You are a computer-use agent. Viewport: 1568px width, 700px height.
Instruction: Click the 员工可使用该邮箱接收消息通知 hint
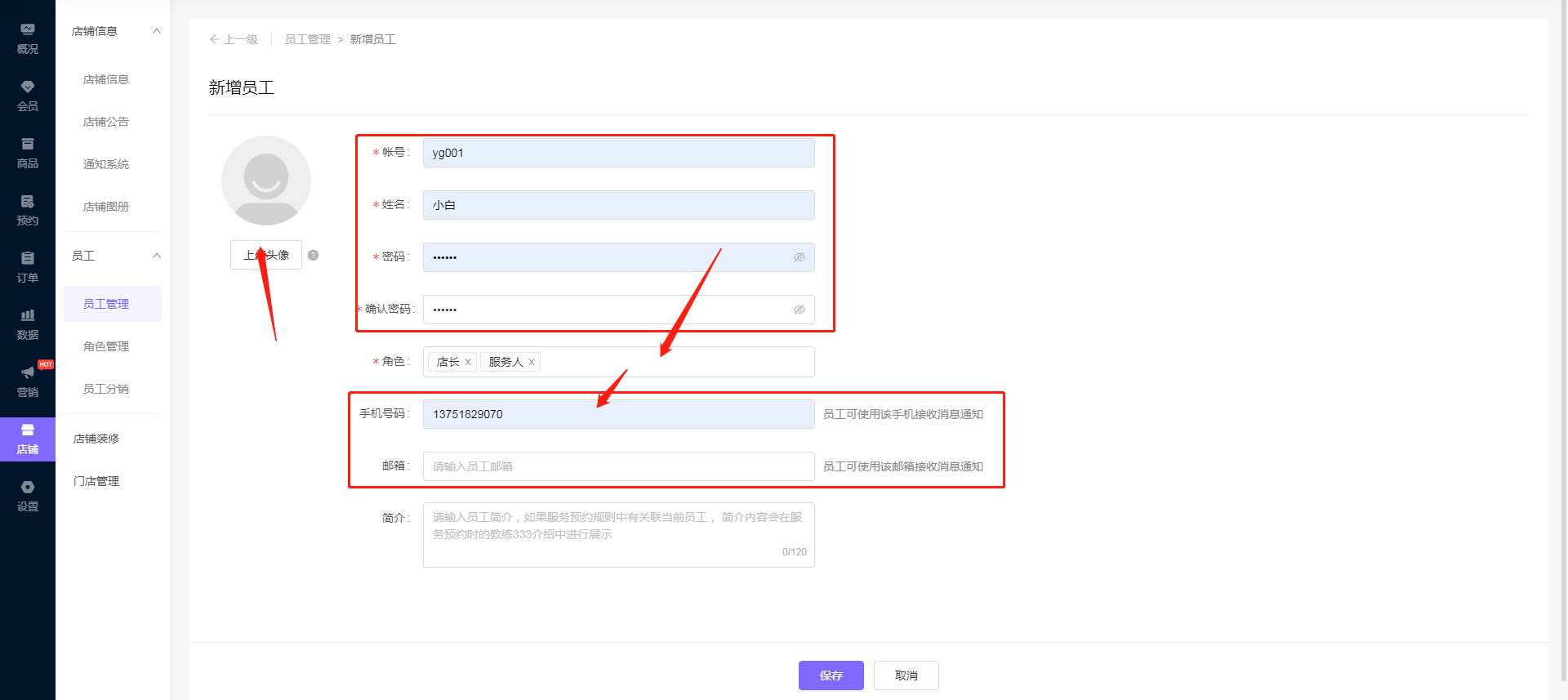pos(902,466)
